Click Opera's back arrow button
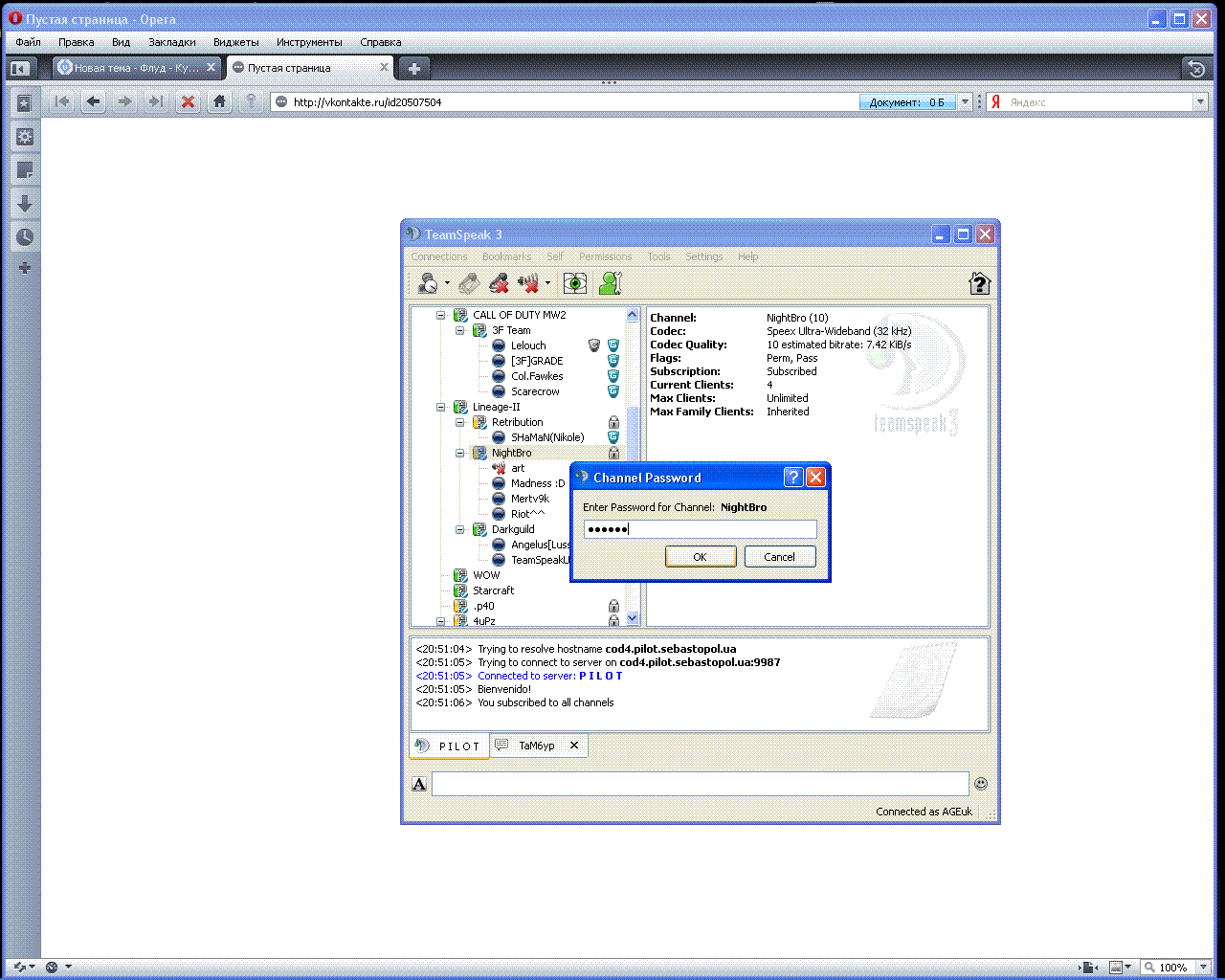 pyautogui.click(x=93, y=101)
